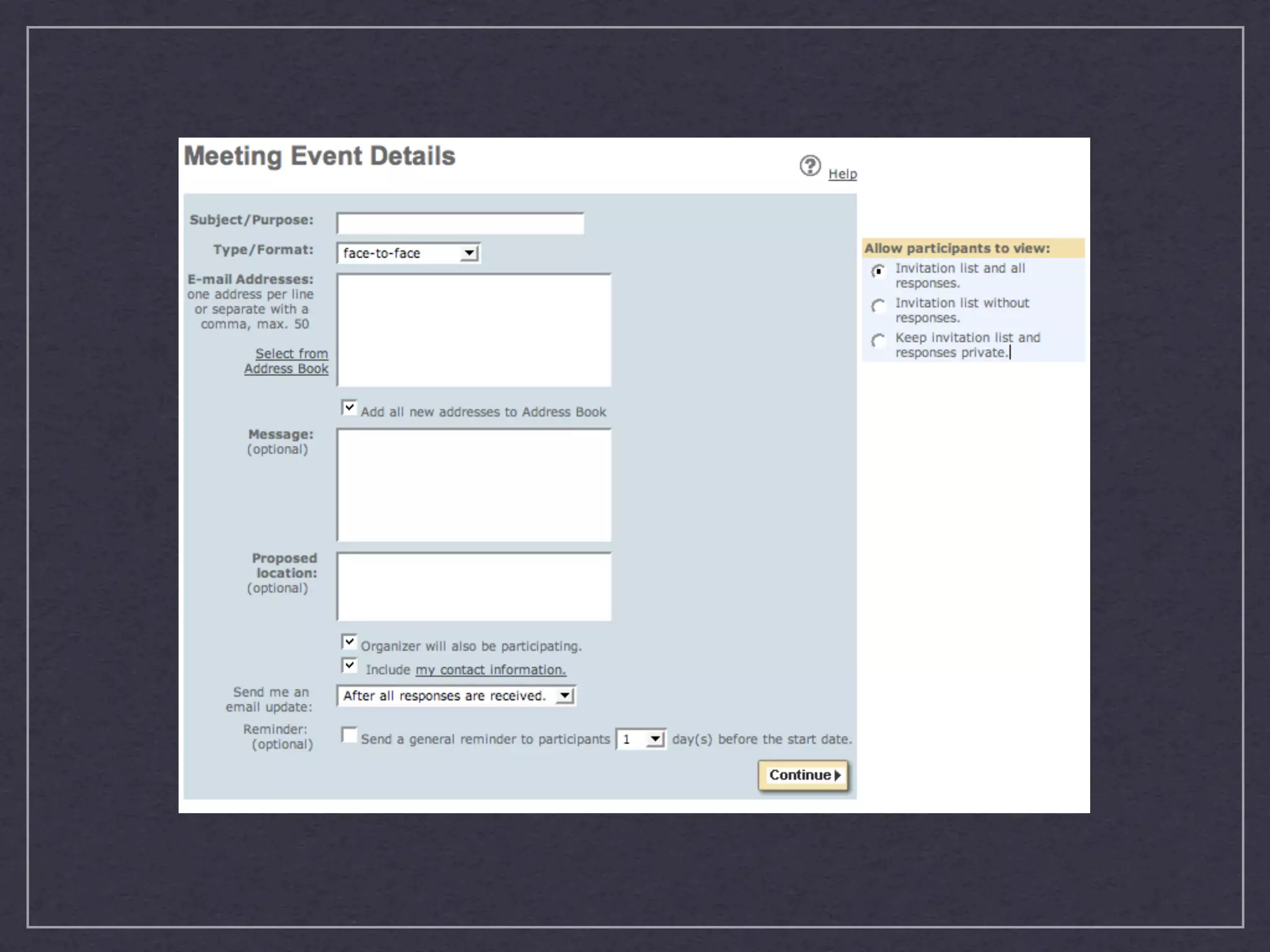Screen dimensions: 1270x952
Task: Expand the Send me an email update dropdown
Action: [456, 695]
